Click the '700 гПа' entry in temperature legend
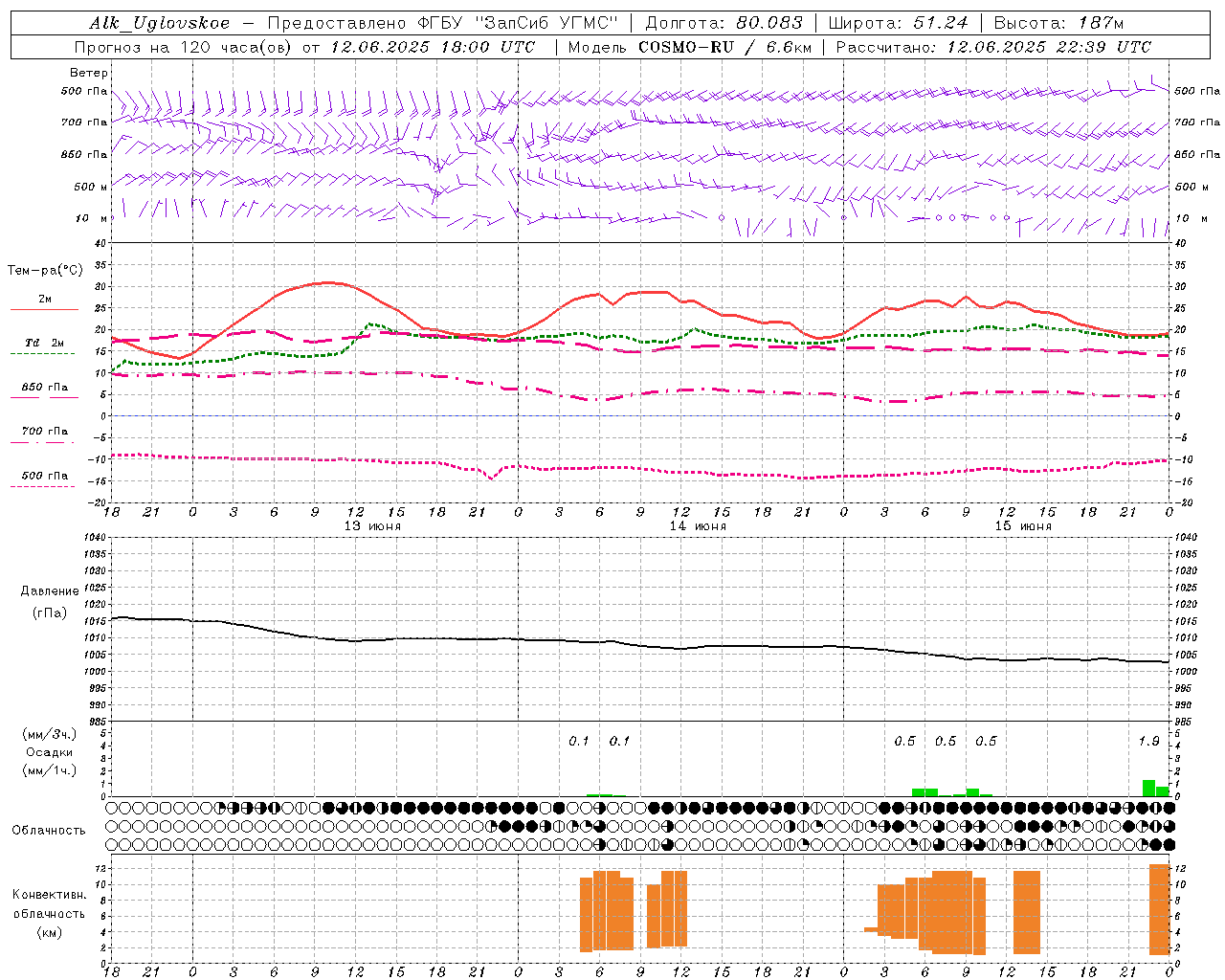Viewport: 1225px width, 980px height. coord(45,432)
